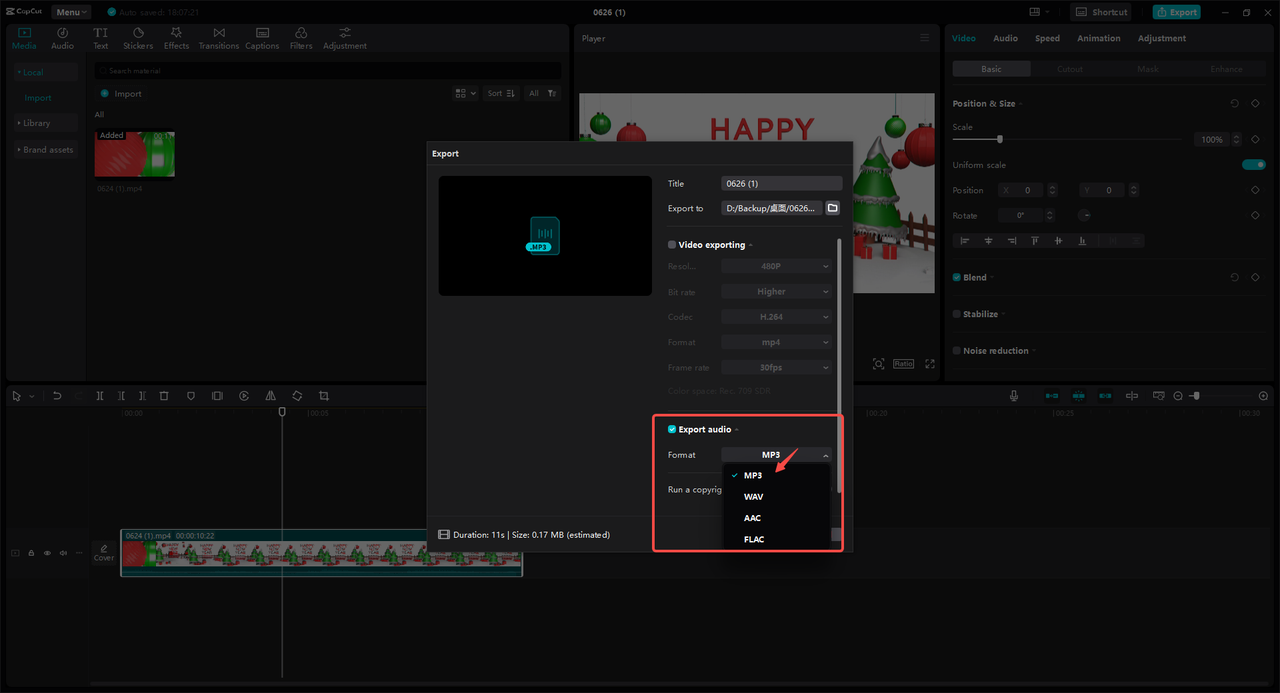
Task: Open the Transitions panel
Action: (218, 38)
